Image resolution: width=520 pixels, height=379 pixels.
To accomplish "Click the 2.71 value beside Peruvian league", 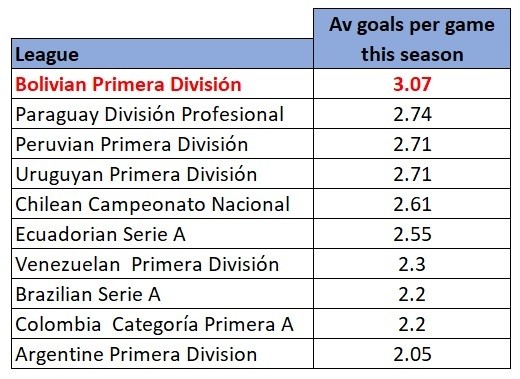I will click(x=412, y=144).
